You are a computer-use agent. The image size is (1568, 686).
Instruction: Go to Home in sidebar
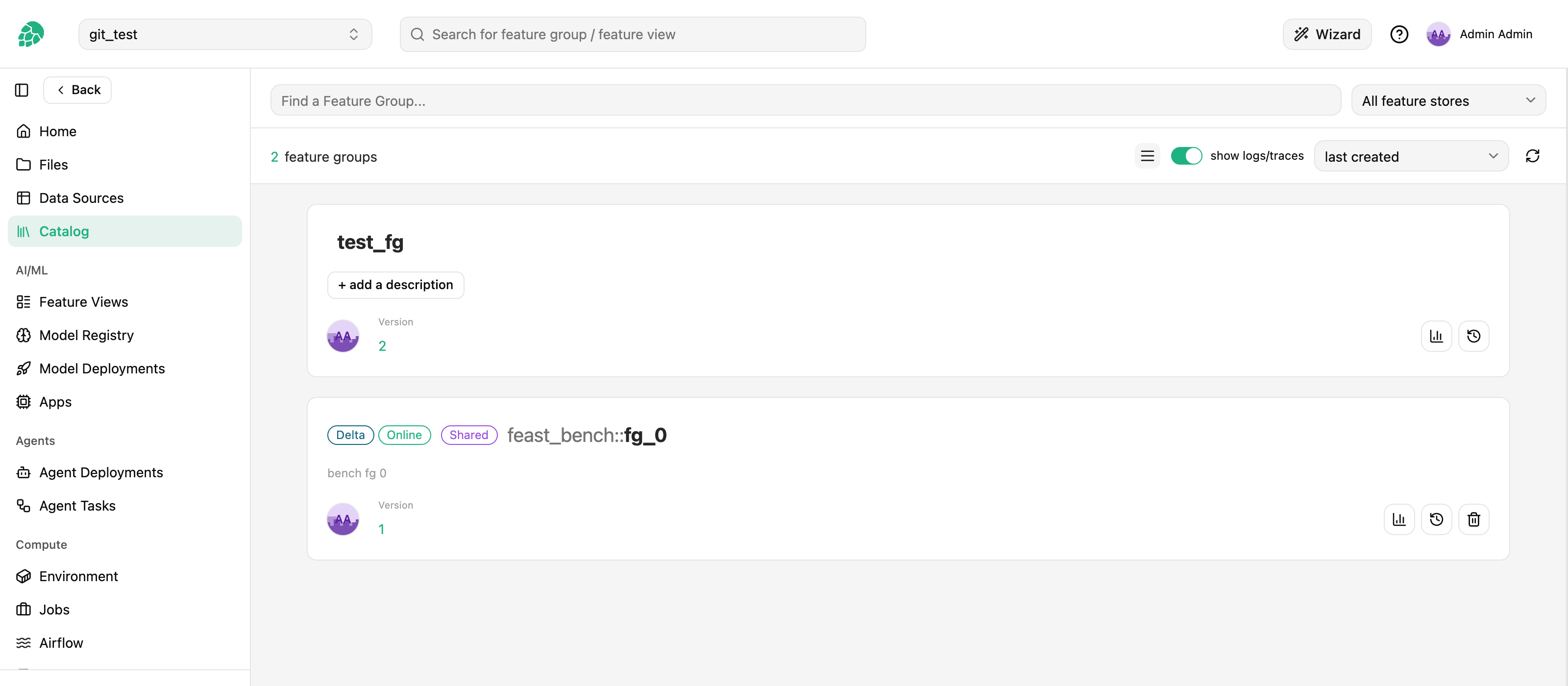[x=125, y=131]
